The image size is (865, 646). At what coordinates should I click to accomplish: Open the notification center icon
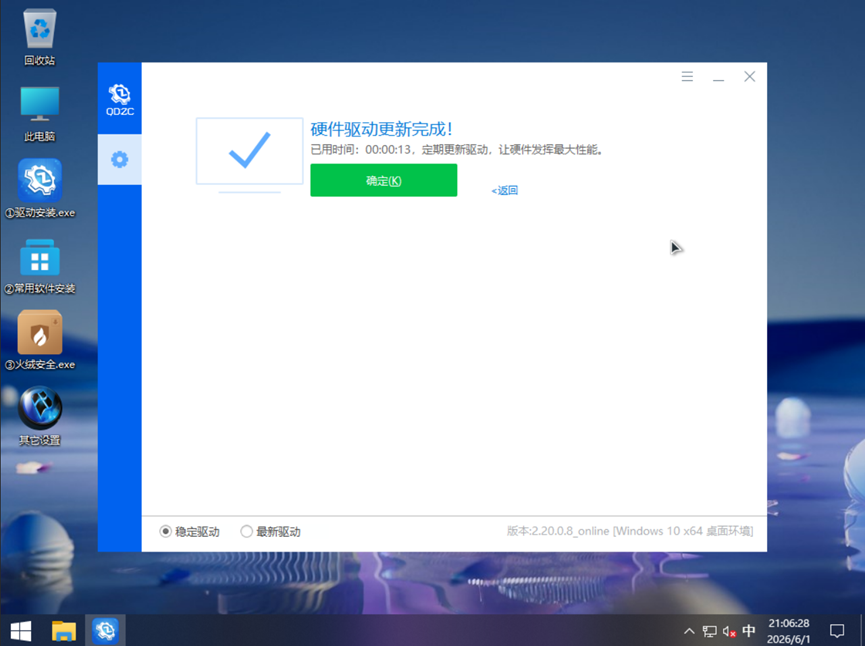[x=837, y=631]
